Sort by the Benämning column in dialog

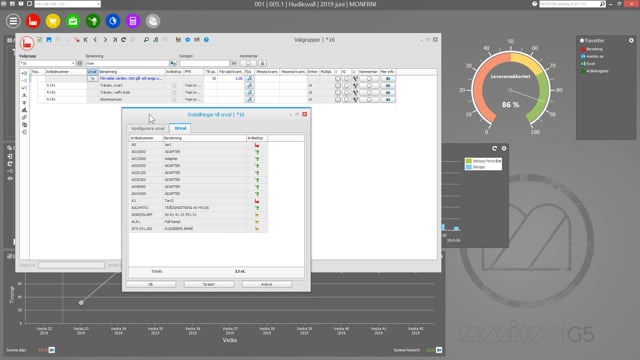[x=204, y=138]
